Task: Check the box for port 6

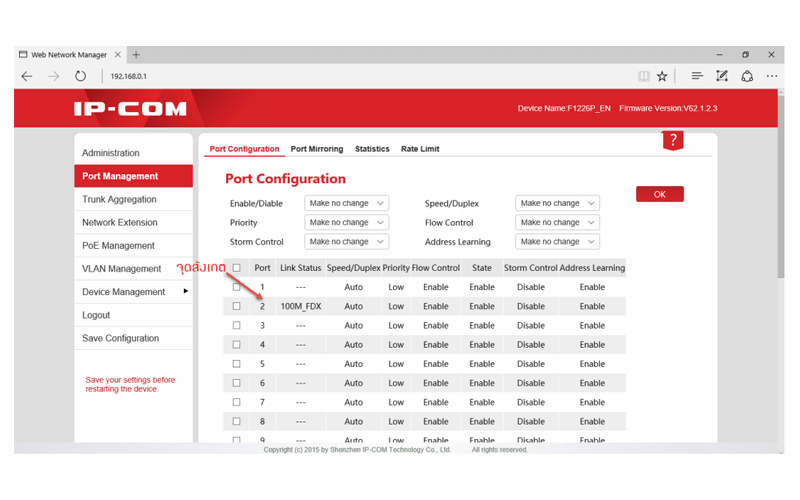Action: click(236, 383)
